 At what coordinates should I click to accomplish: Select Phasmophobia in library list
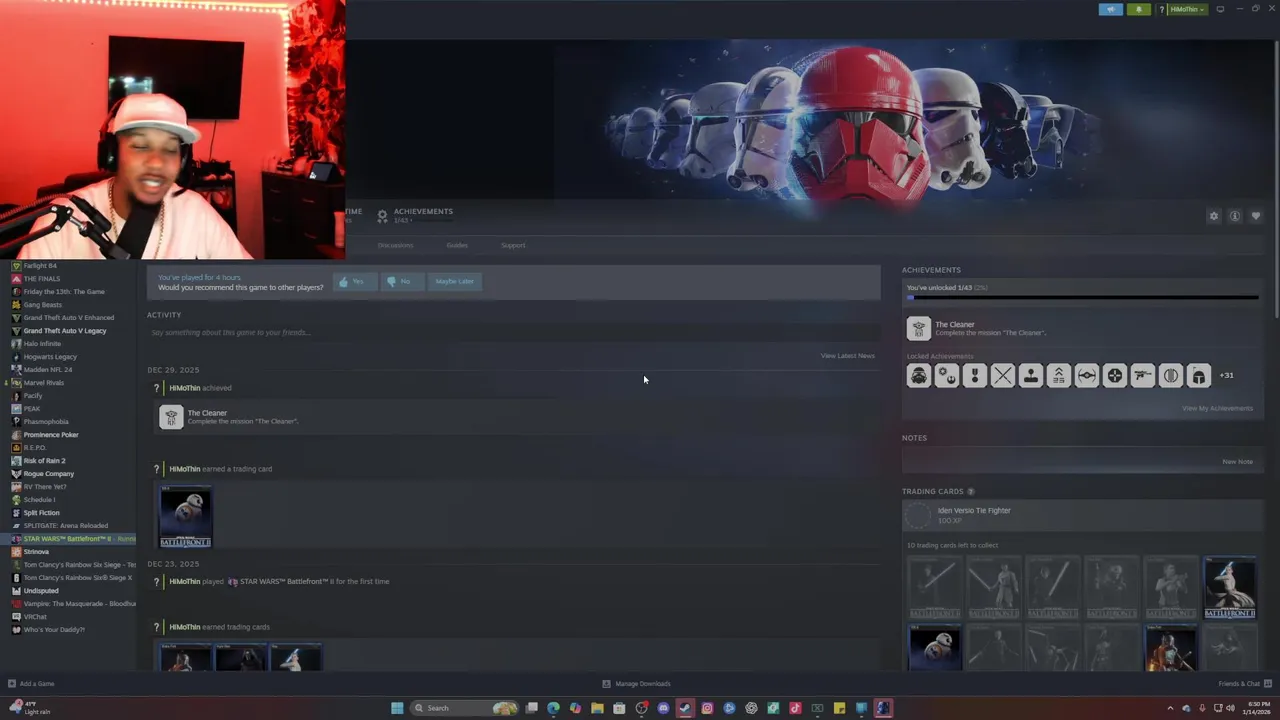(x=46, y=422)
